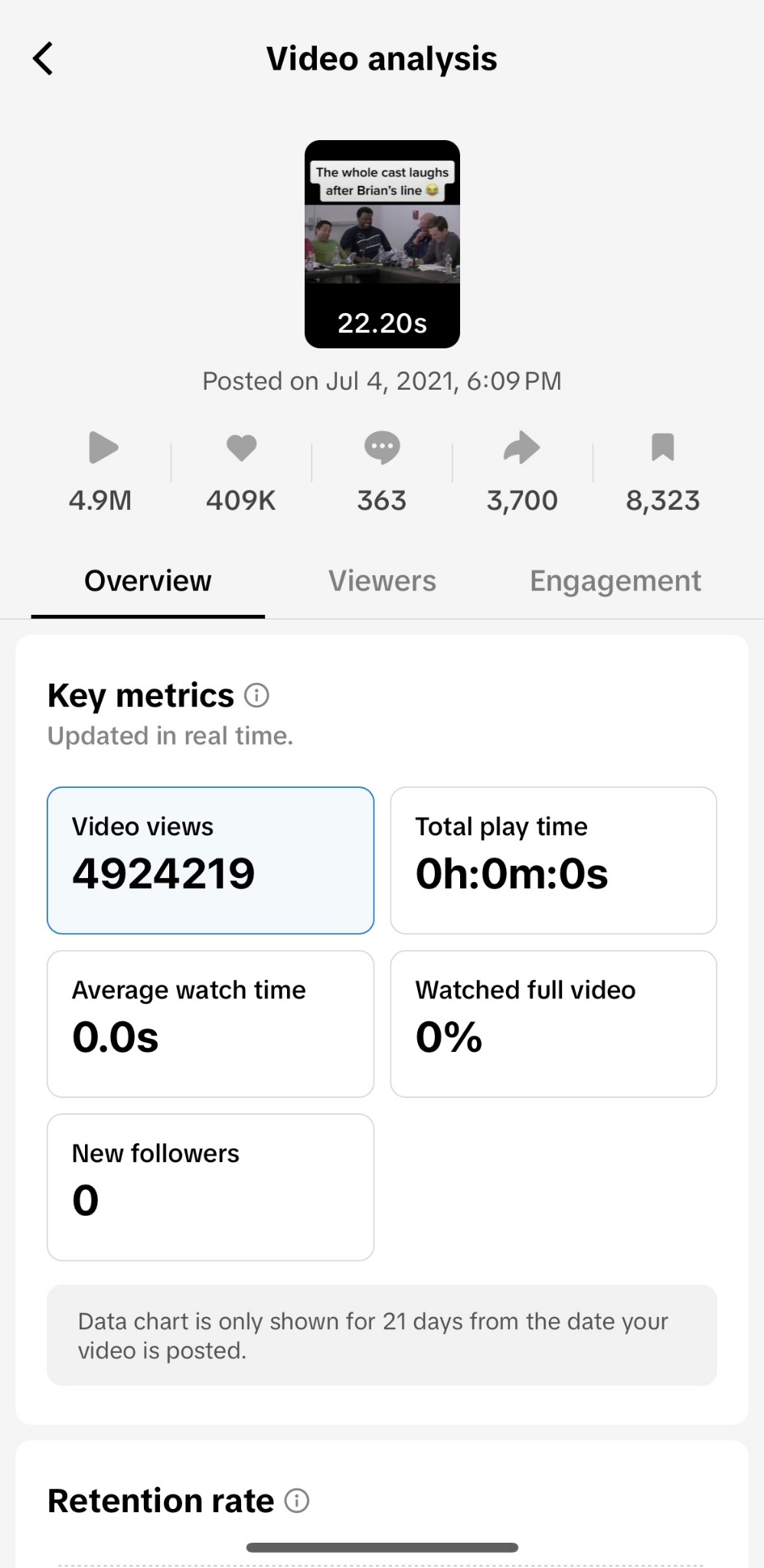Tap the 4.9M views count

(100, 501)
